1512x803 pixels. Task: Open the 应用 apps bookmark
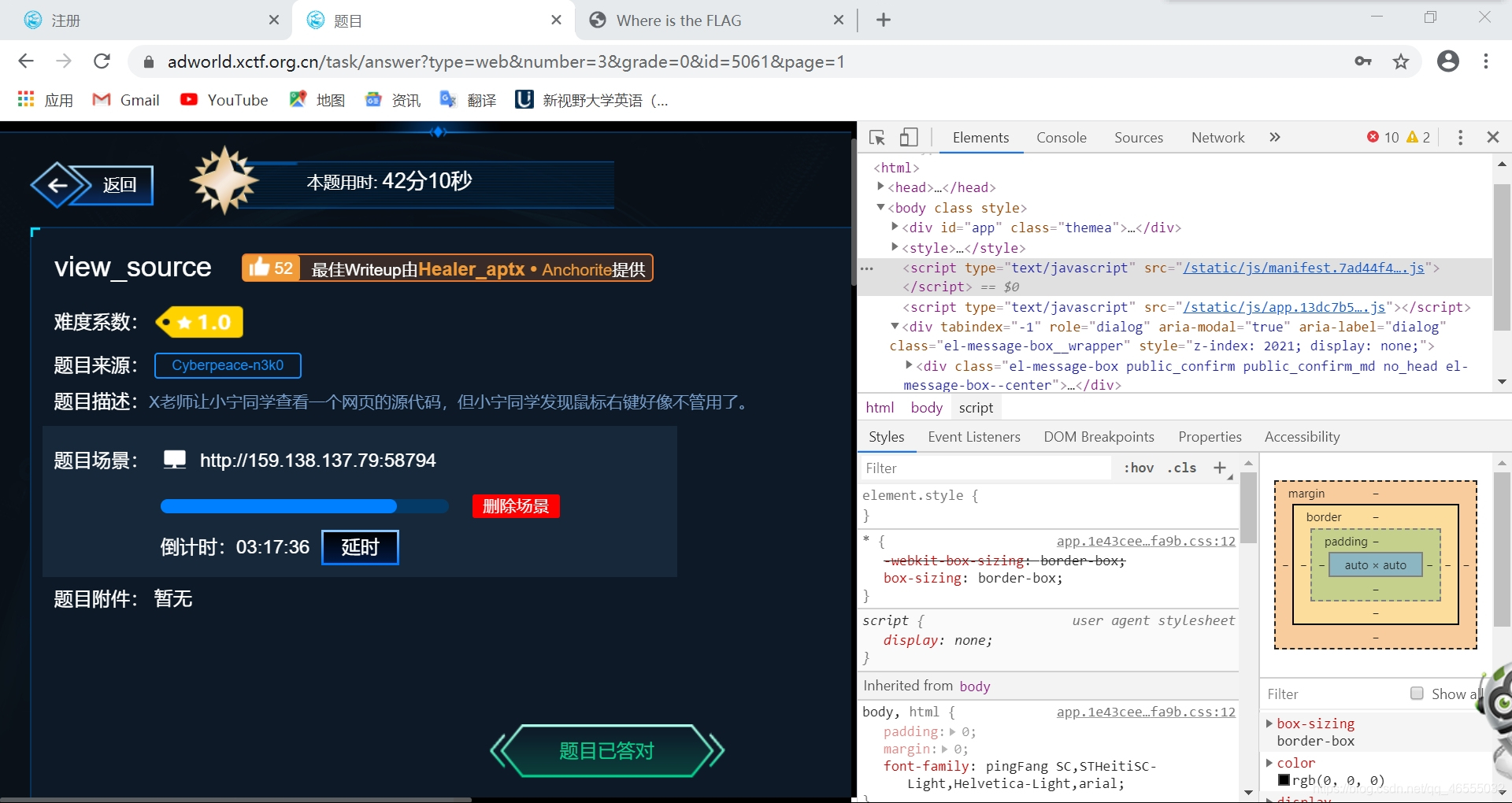click(46, 100)
